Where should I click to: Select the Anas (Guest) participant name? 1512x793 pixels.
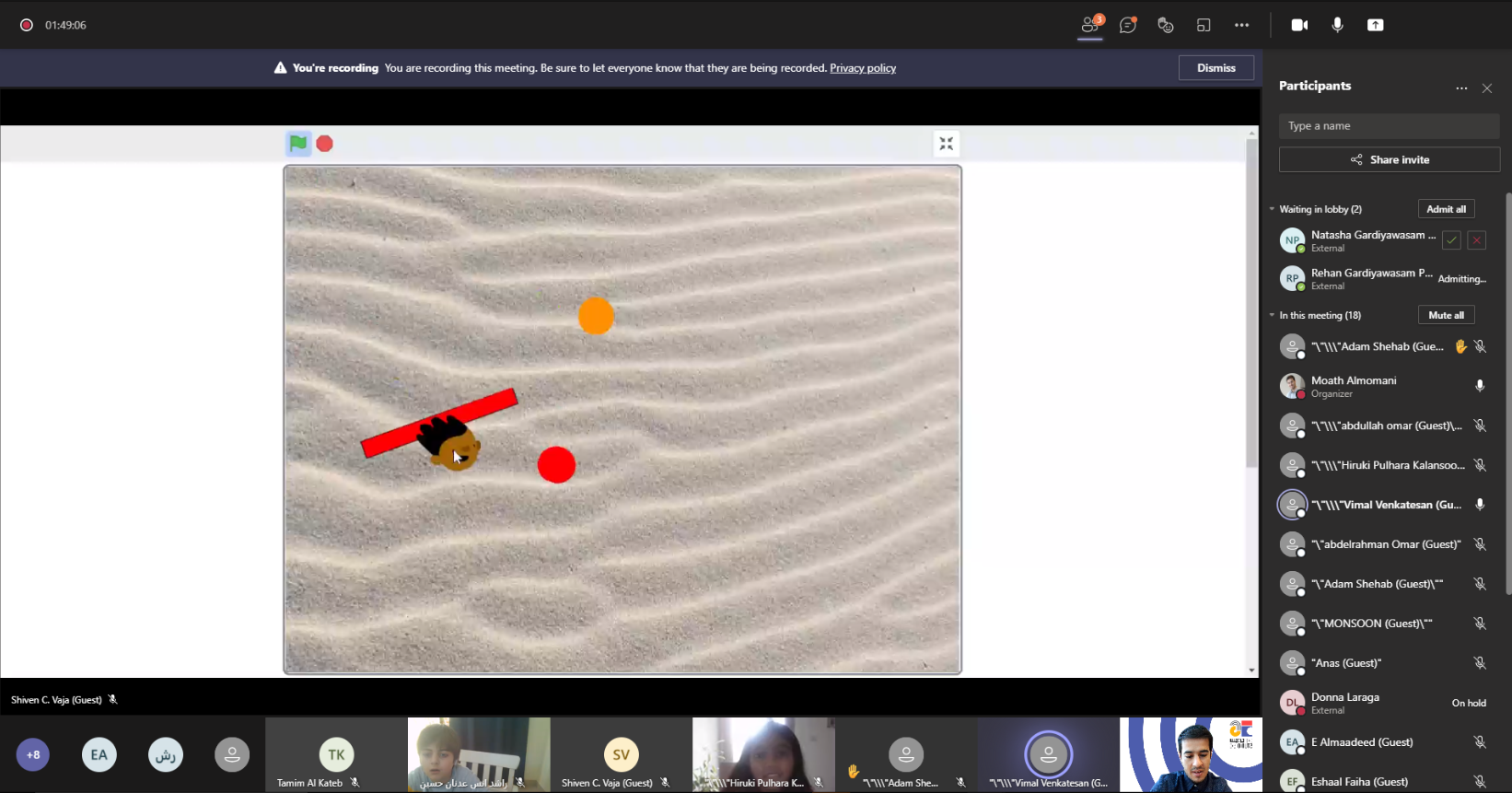click(1345, 663)
